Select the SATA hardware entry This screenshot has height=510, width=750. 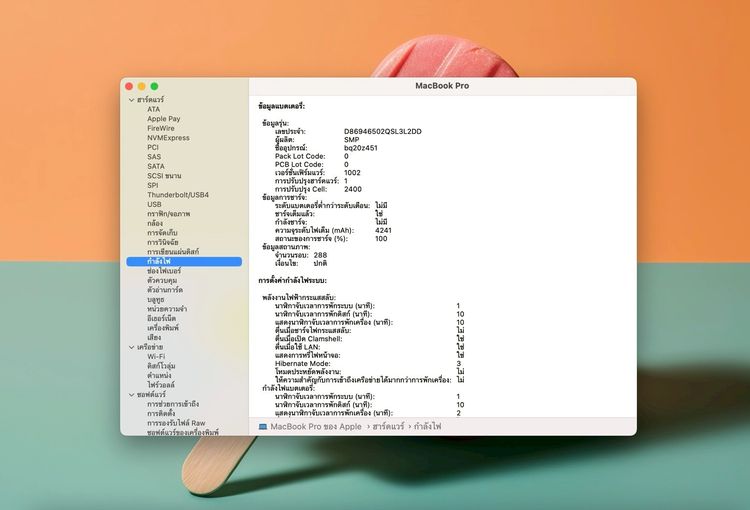click(x=156, y=166)
